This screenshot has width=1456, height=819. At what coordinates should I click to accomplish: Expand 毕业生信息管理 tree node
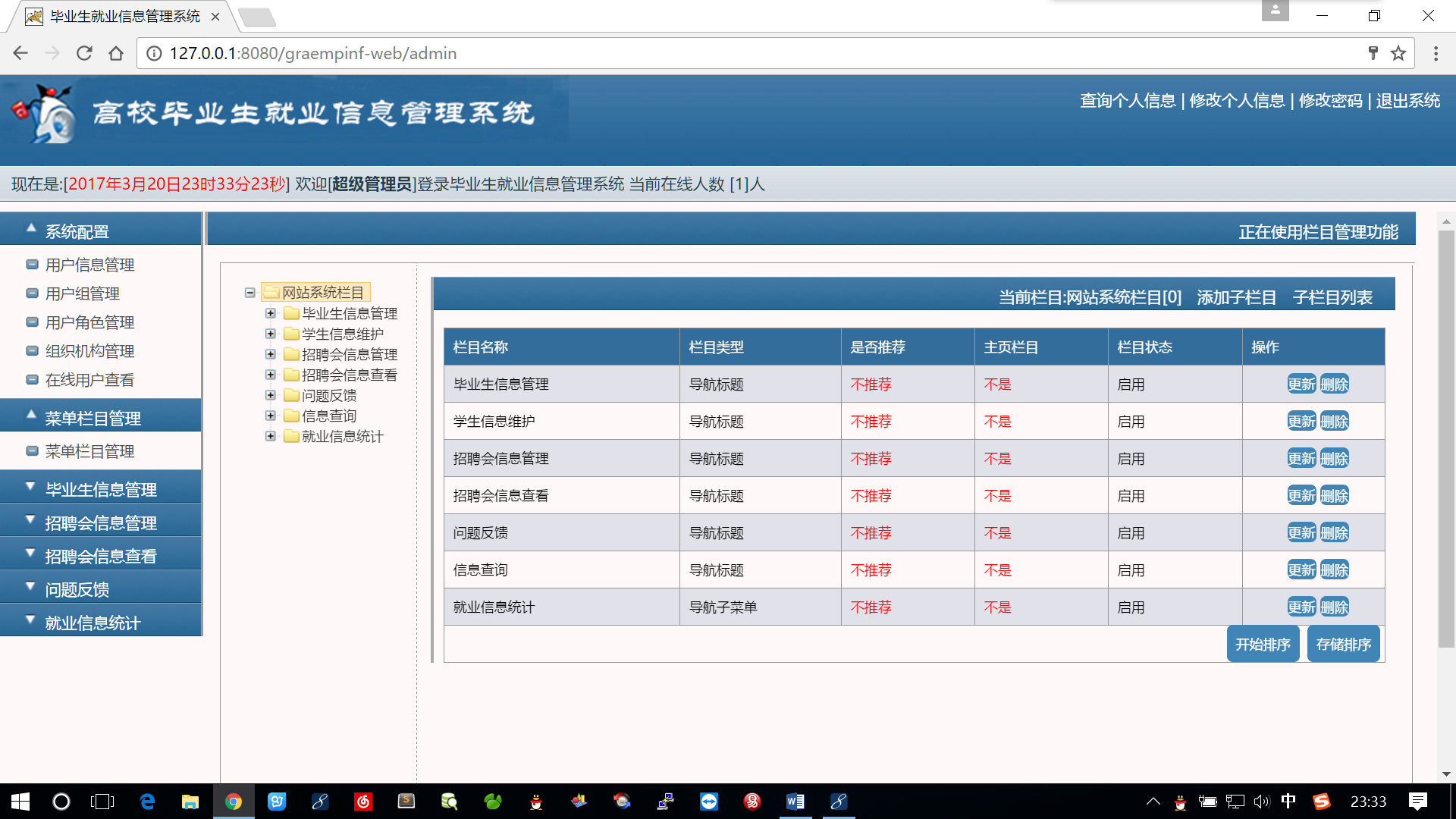pyautogui.click(x=270, y=313)
